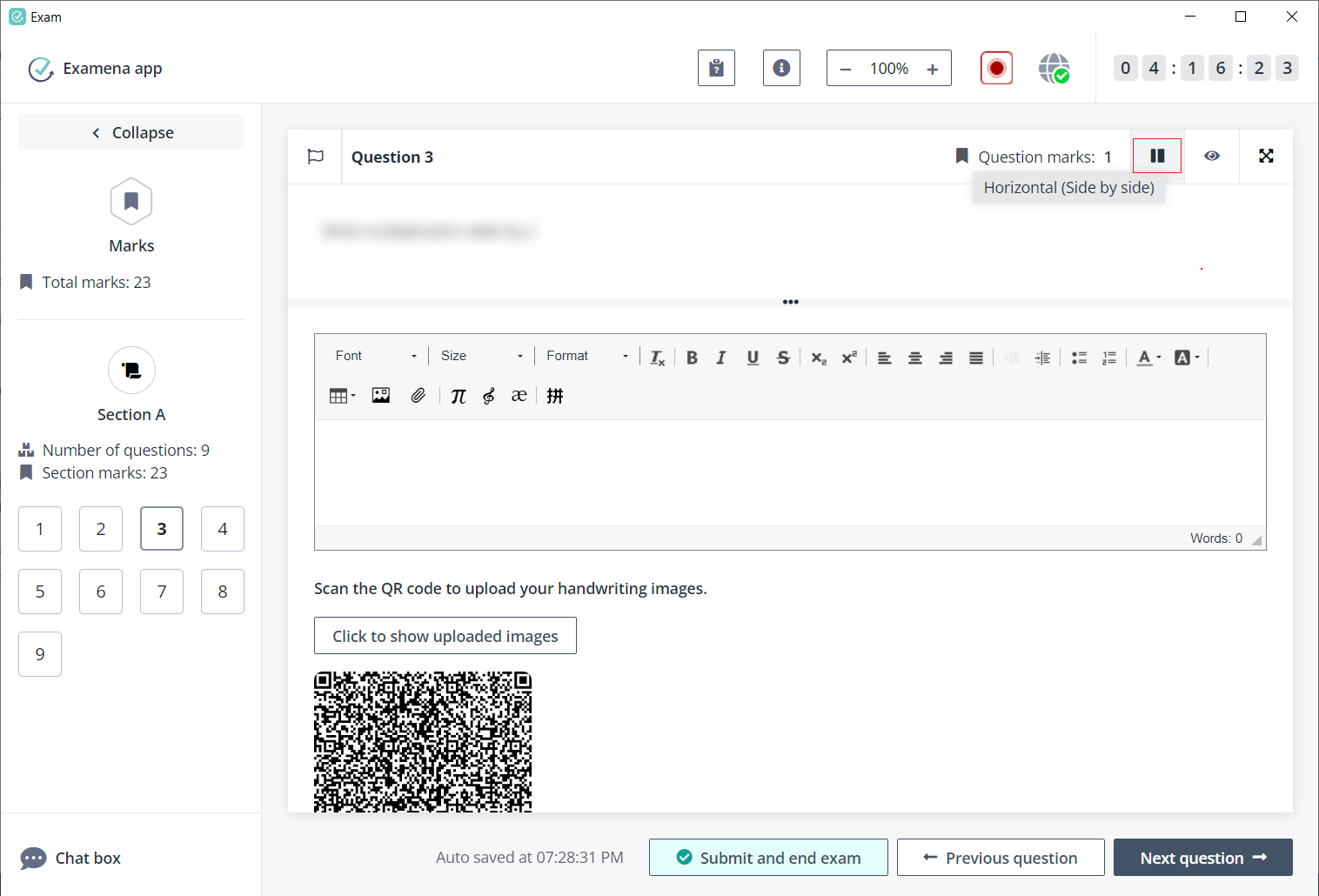Toggle italic formatting
Viewport: 1319px width, 896px height.
721,358
